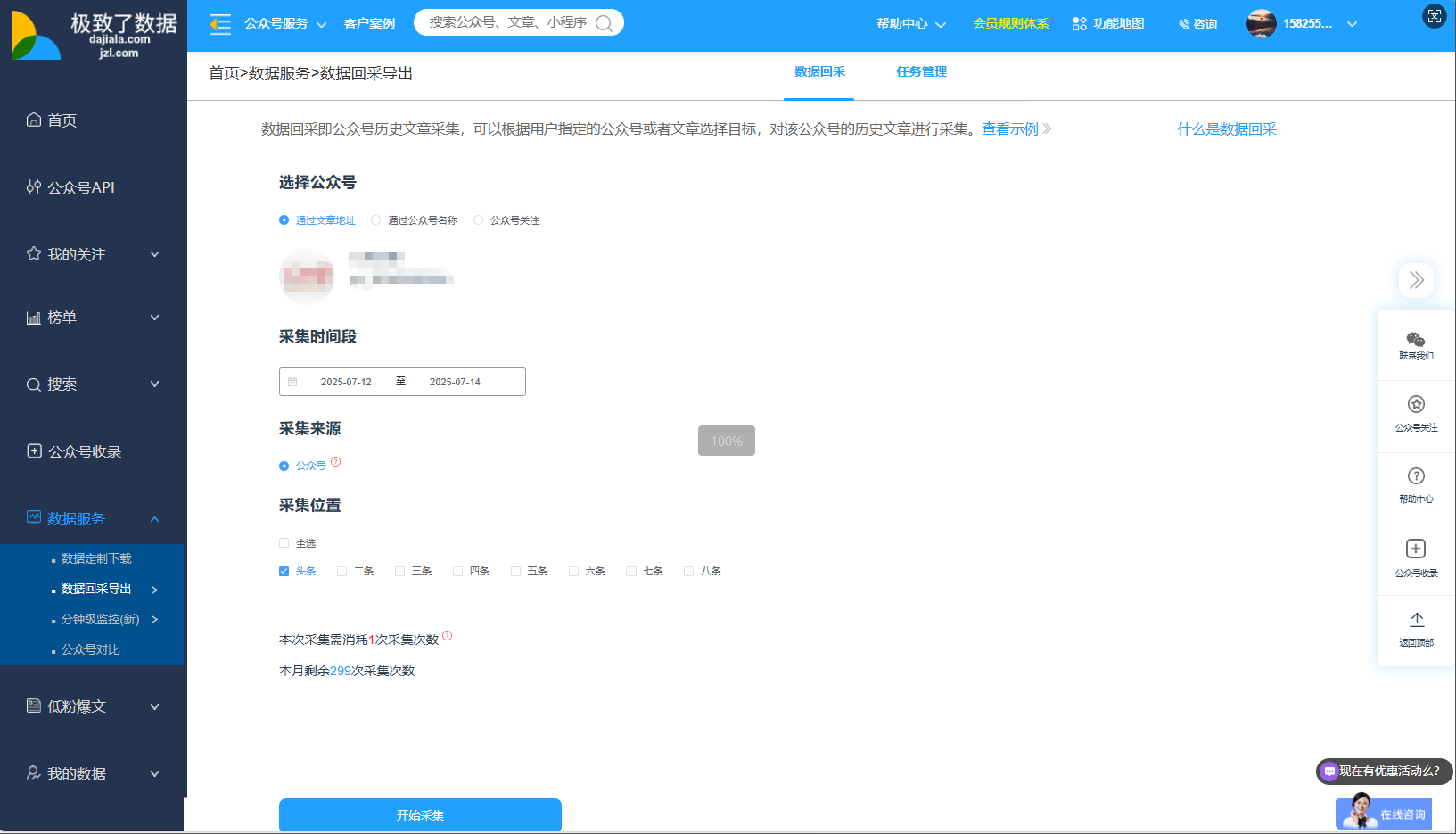
Task: Click the 开始采集 button
Action: tap(420, 815)
